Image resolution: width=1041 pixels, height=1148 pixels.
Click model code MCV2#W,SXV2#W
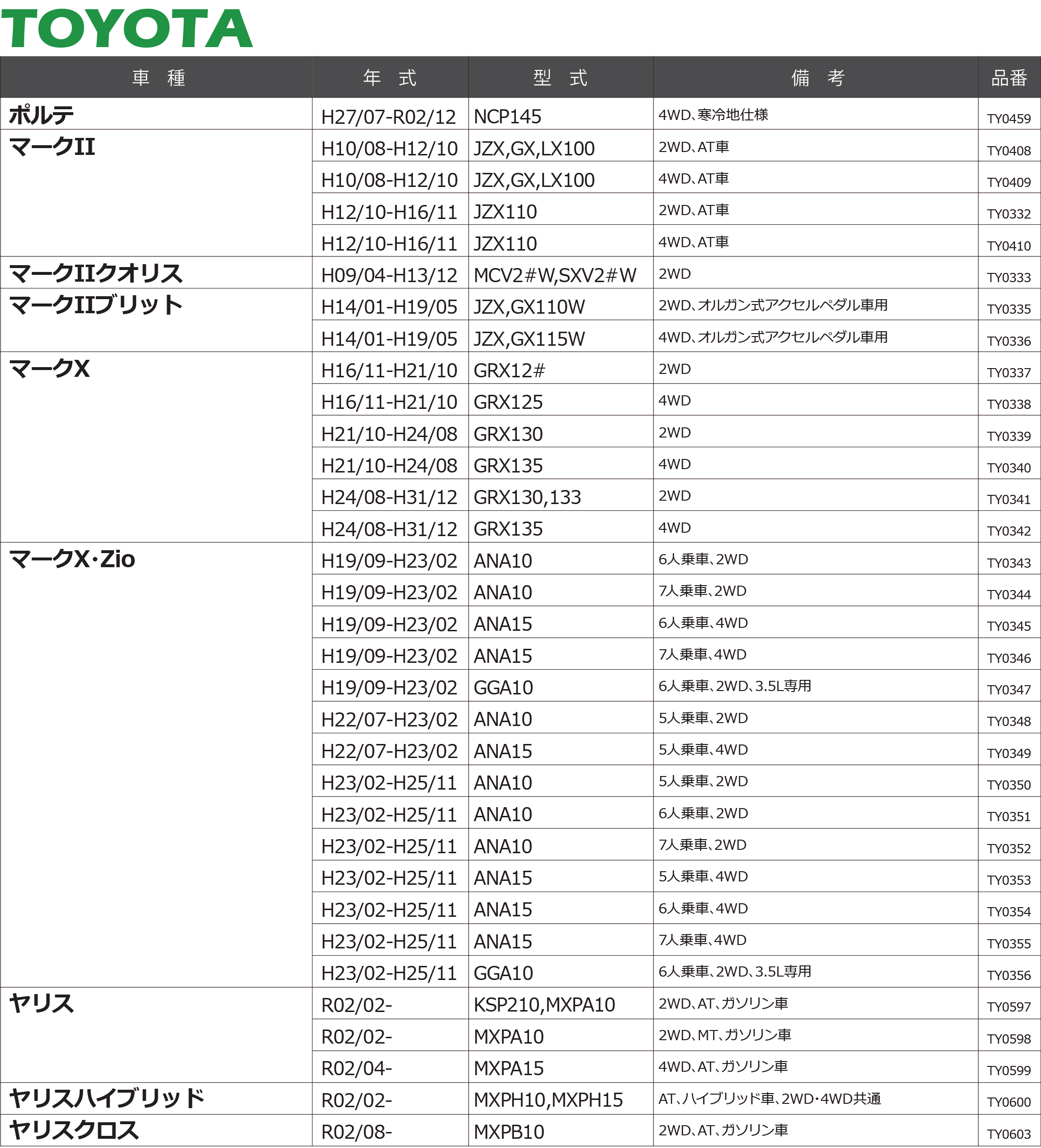coord(555,276)
